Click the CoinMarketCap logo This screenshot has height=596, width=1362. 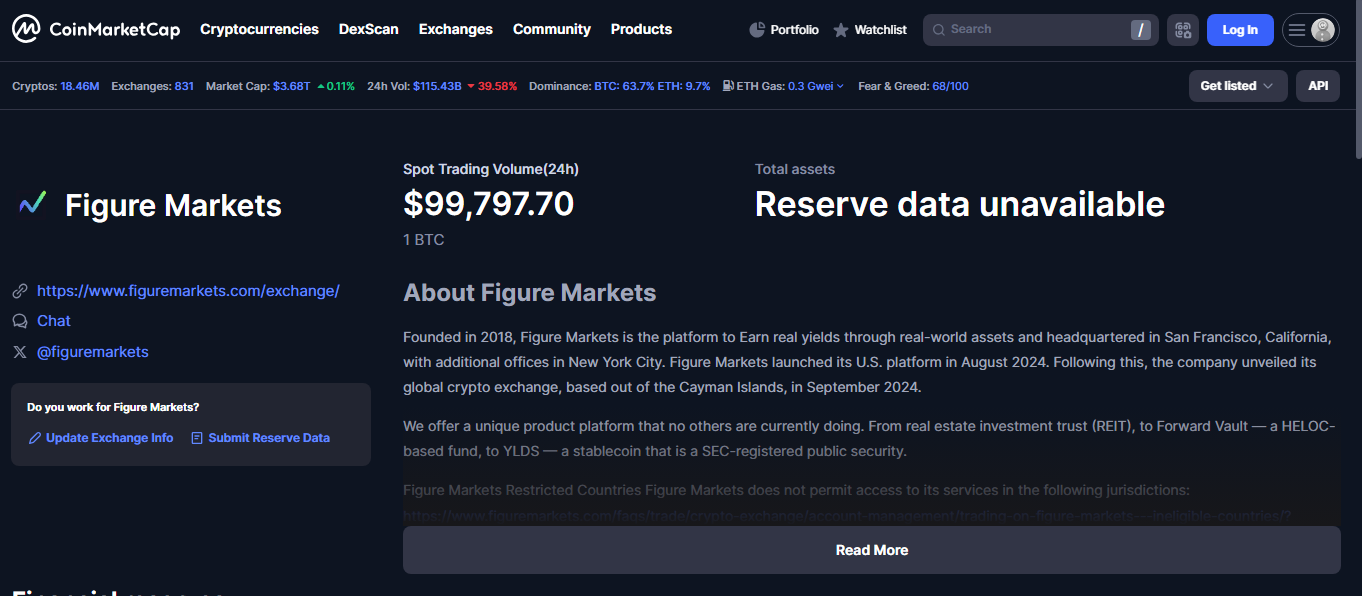(96, 29)
